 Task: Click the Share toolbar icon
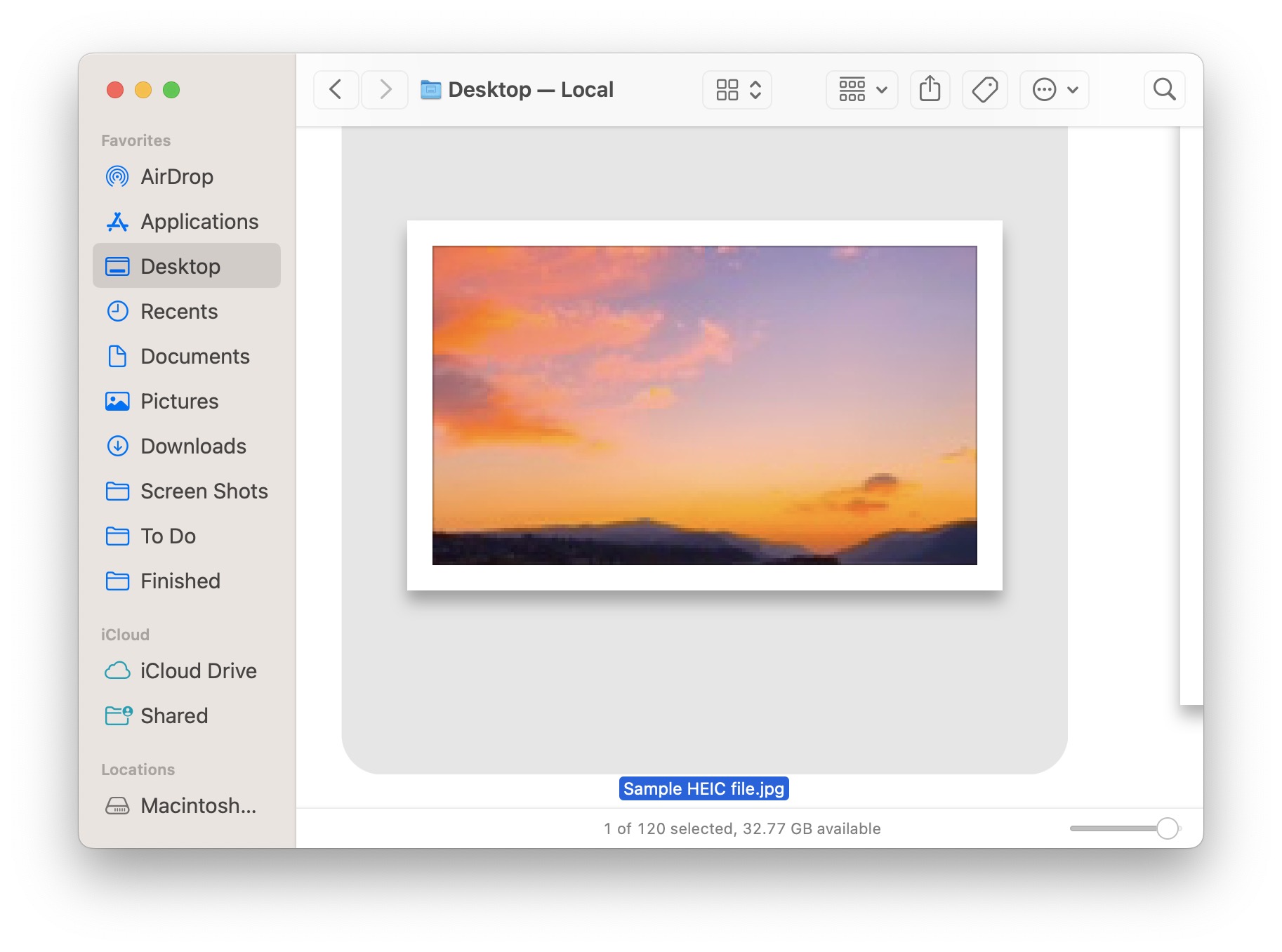pos(930,90)
